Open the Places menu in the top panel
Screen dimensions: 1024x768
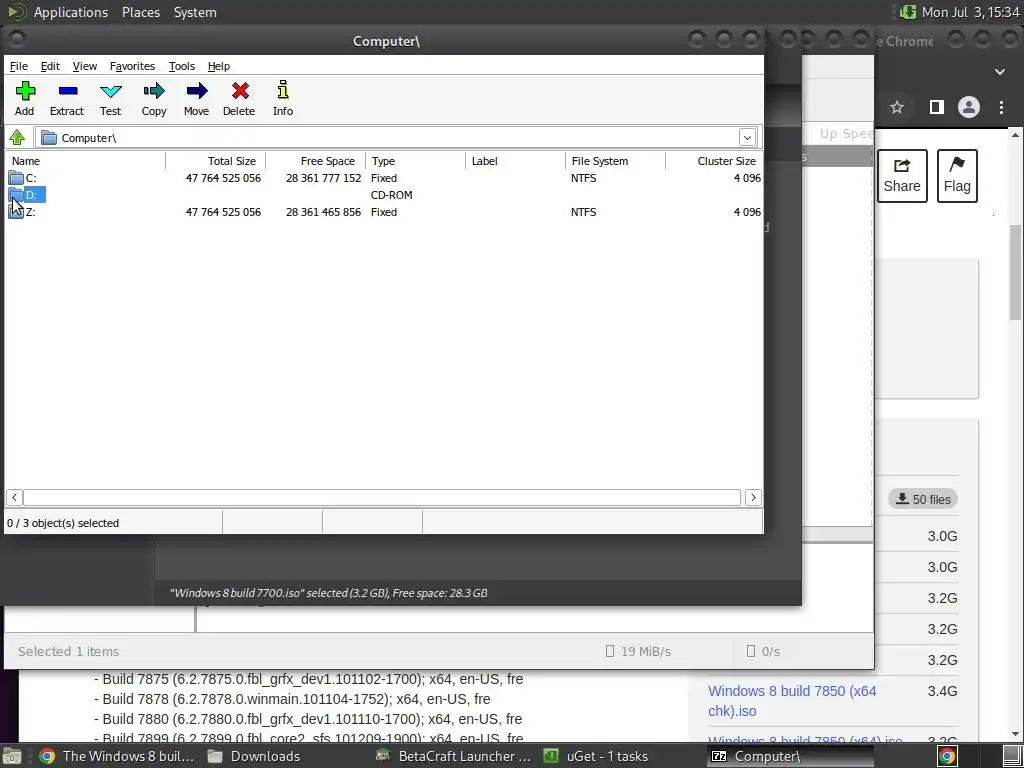[x=141, y=12]
